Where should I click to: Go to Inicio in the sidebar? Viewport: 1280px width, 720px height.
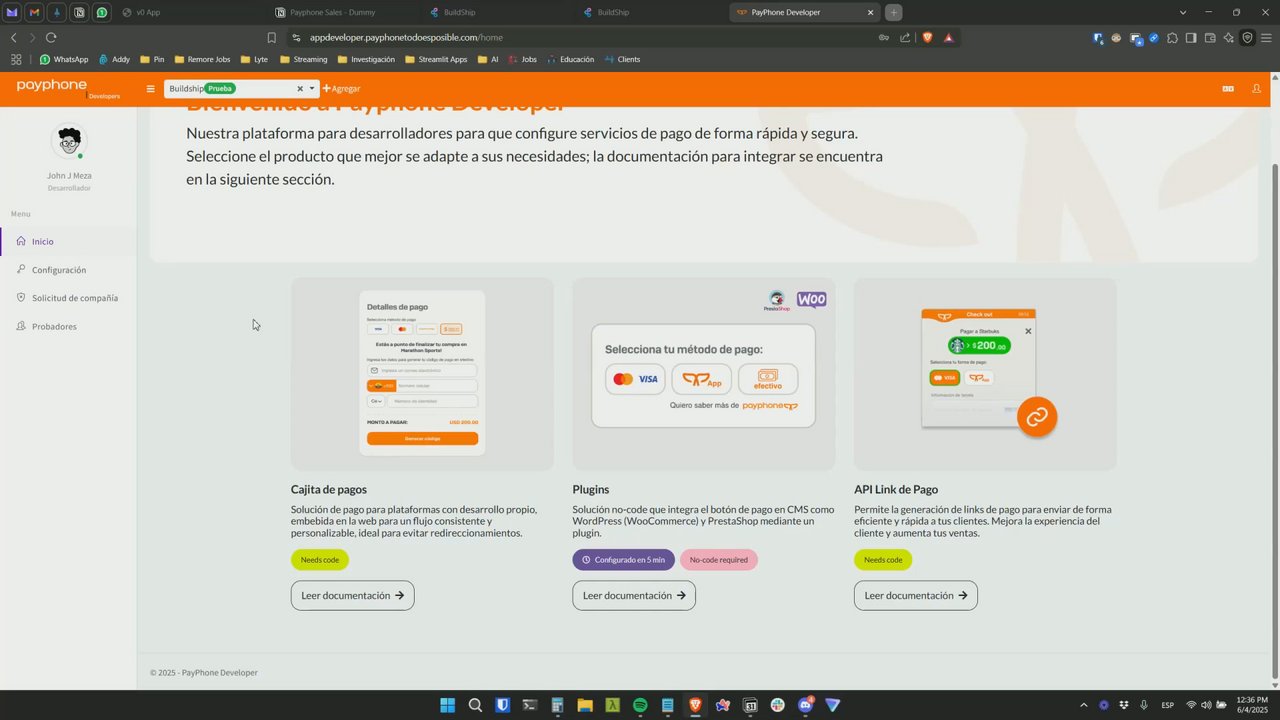point(69,241)
